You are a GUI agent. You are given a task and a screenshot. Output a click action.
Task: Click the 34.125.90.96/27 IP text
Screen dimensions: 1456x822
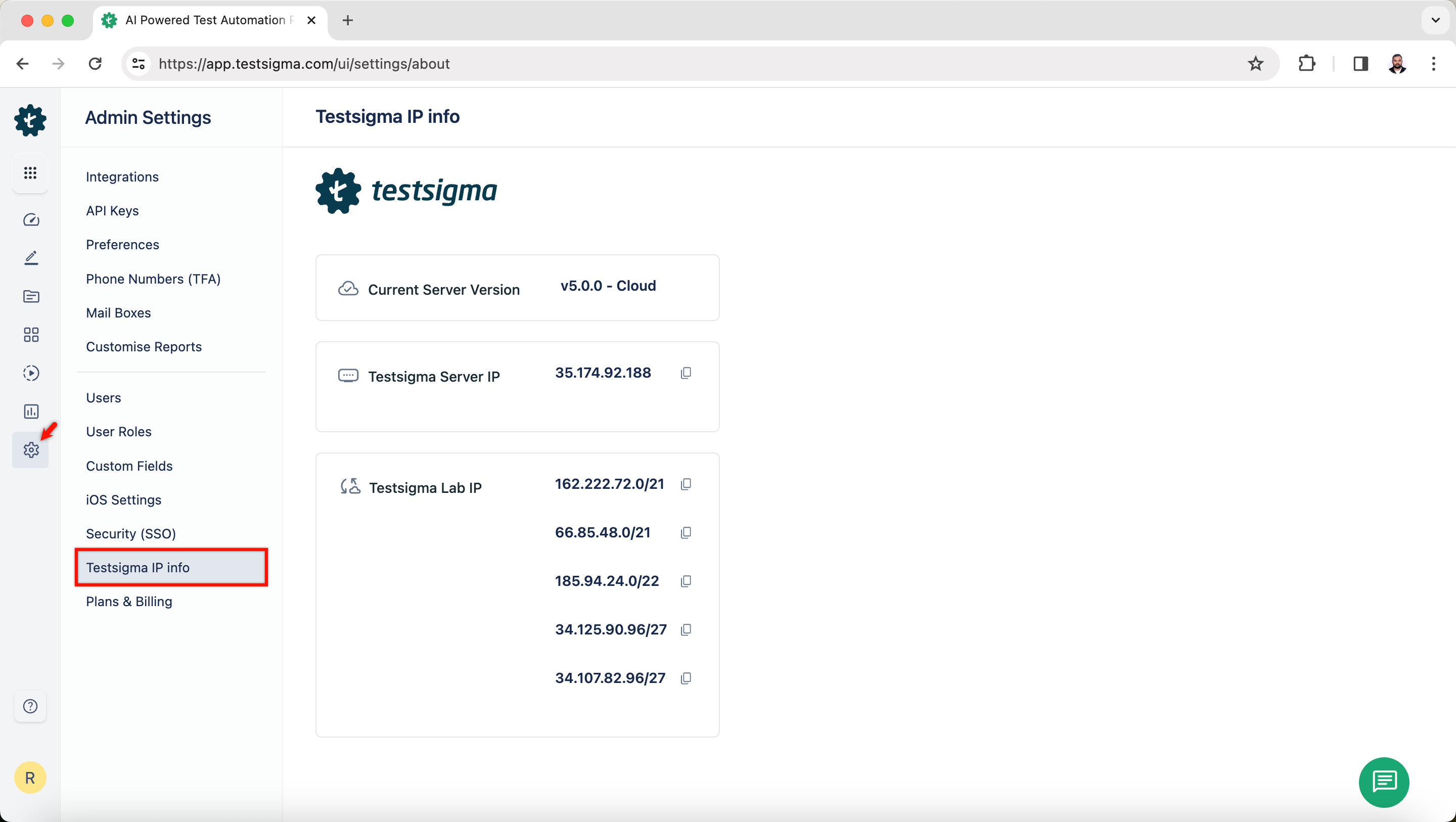click(610, 630)
